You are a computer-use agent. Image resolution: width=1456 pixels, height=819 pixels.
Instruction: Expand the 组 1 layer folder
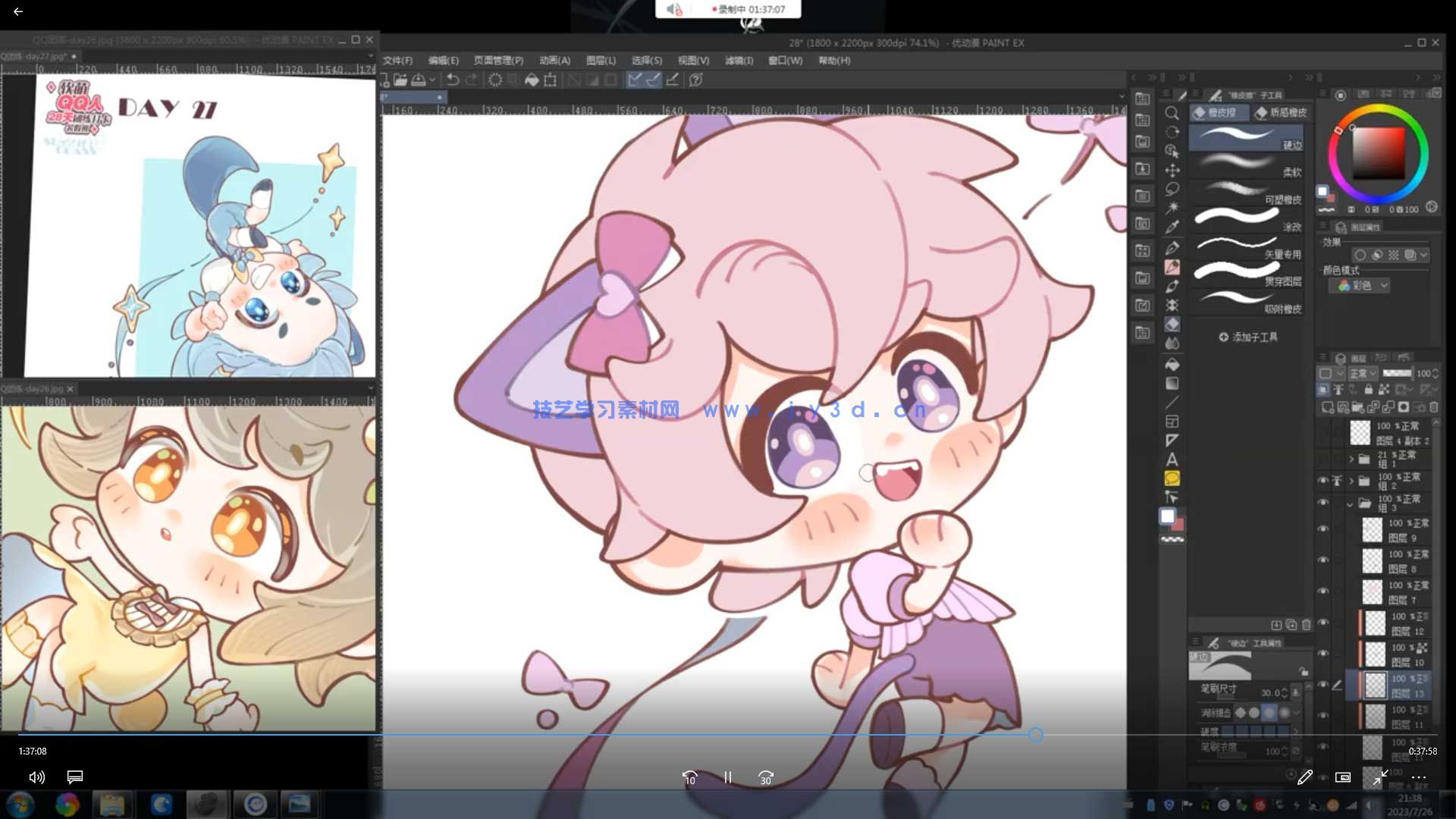(x=1351, y=459)
